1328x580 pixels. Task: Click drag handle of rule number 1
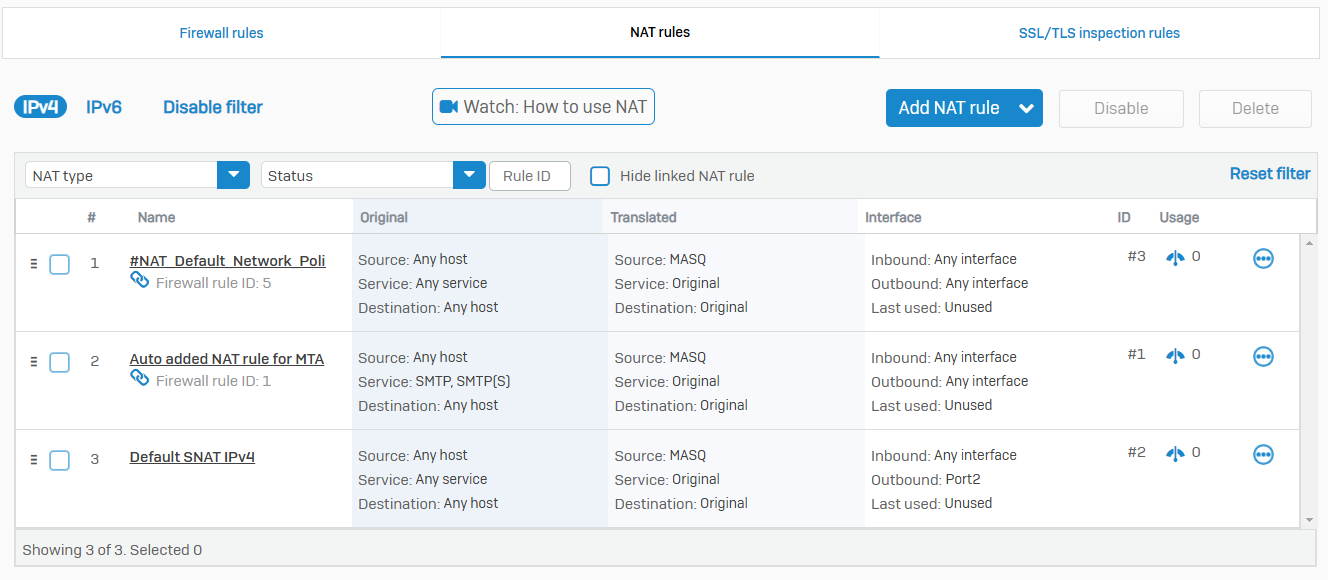pyautogui.click(x=33, y=264)
